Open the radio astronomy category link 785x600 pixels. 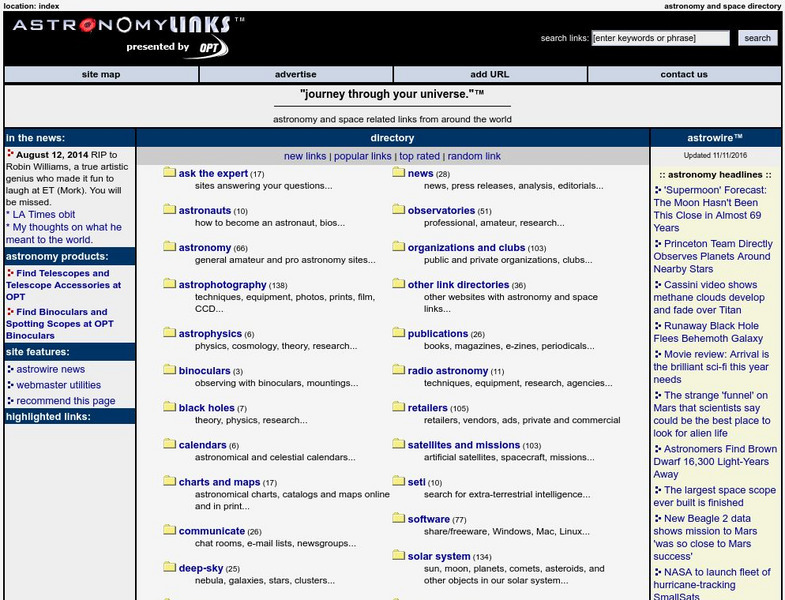pos(448,371)
